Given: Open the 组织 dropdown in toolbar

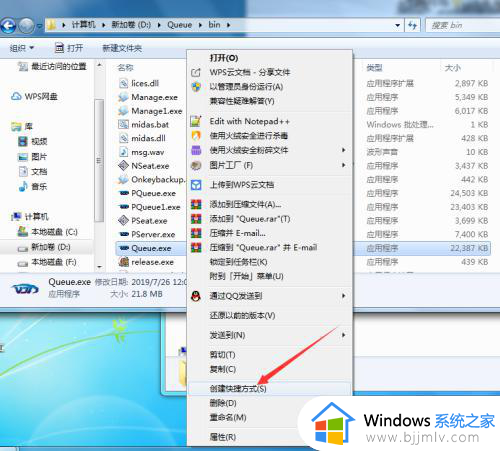Looking at the screenshot, I should pos(22,48).
